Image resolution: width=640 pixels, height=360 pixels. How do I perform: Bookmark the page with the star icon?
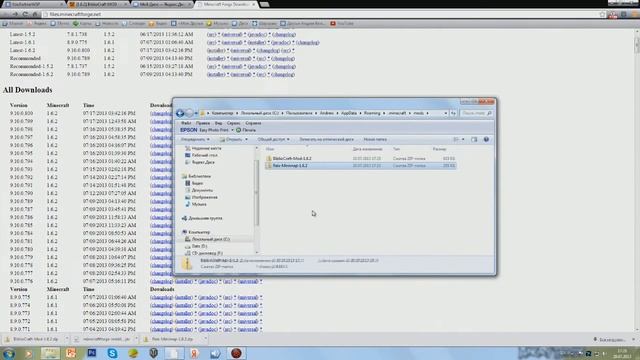(602, 14)
